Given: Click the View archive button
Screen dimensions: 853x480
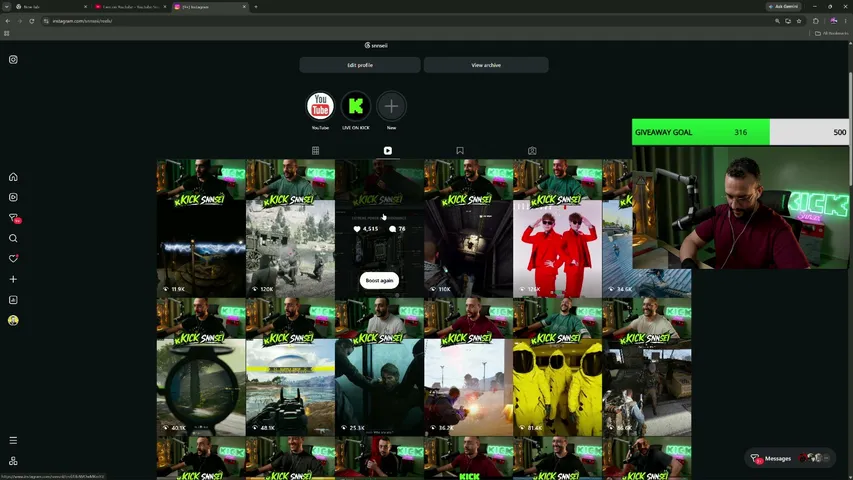Looking at the screenshot, I should 486,65.
